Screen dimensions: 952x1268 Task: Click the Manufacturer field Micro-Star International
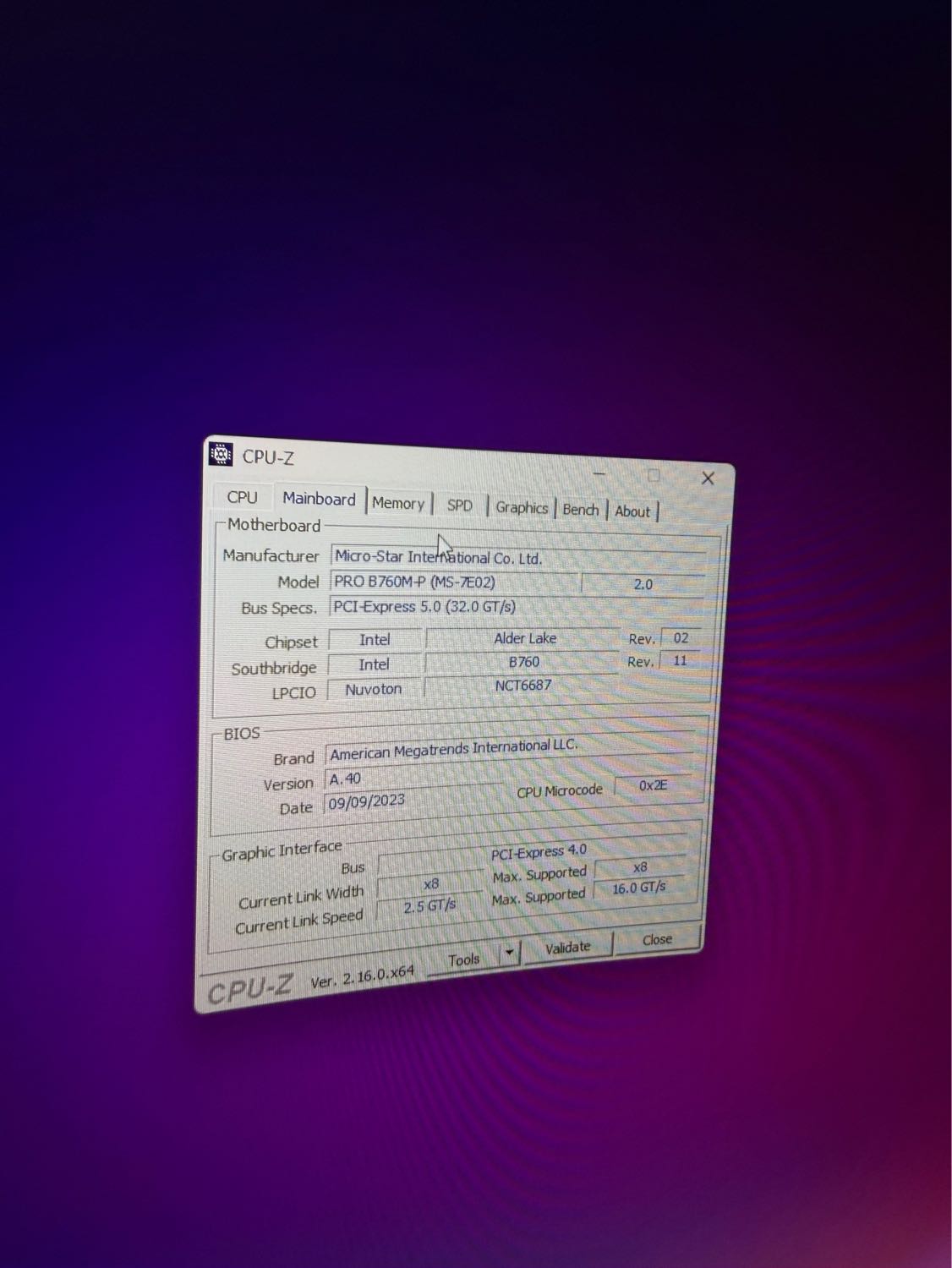point(517,558)
